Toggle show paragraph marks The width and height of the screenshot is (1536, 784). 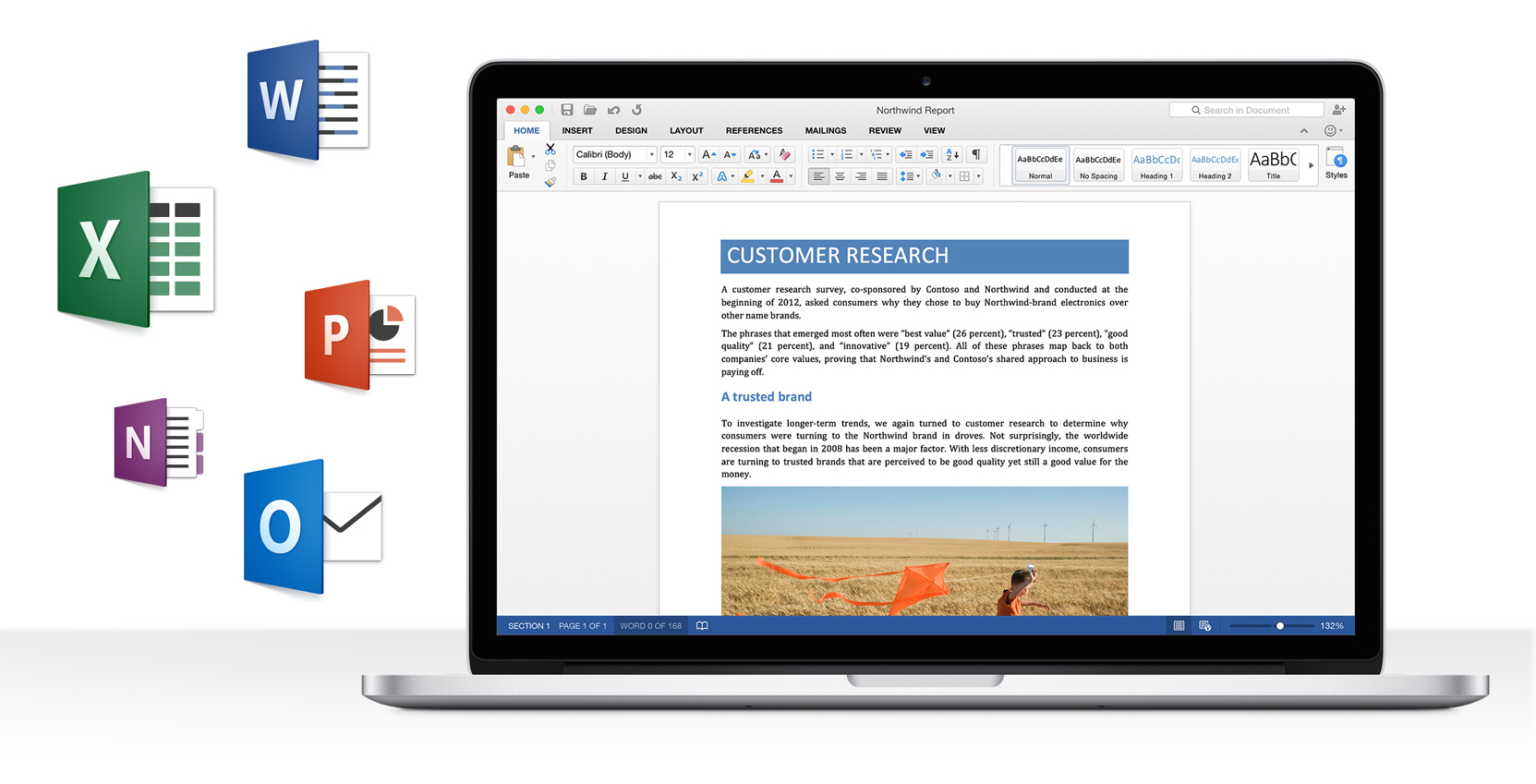[976, 155]
